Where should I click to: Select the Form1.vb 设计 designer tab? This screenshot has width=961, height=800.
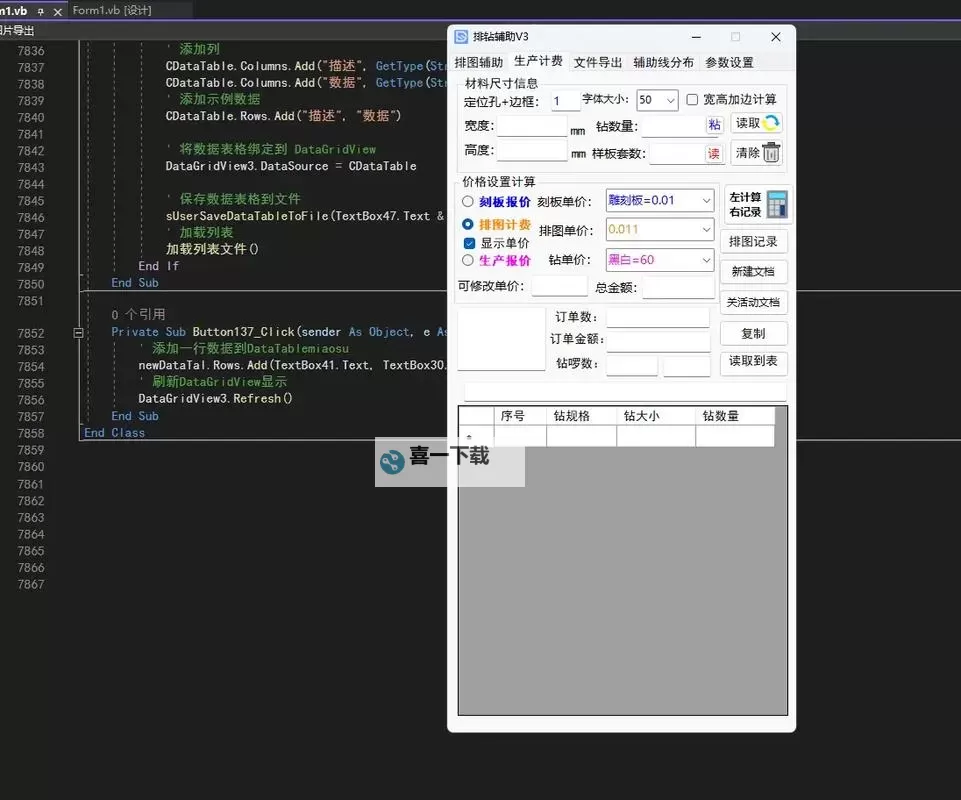[112, 11]
